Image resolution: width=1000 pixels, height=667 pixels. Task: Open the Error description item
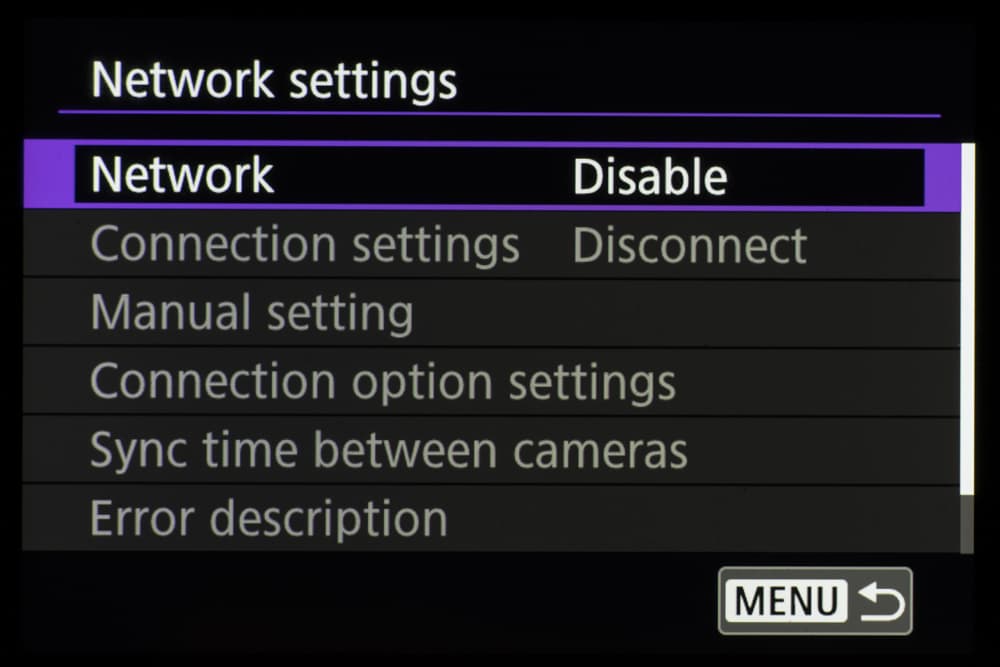tap(268, 518)
